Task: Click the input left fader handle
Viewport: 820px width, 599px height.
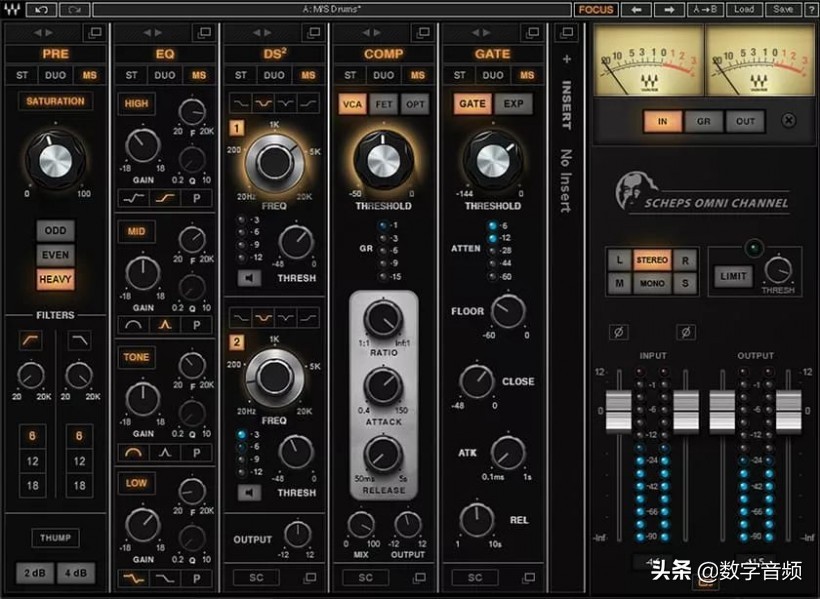Action: point(619,411)
